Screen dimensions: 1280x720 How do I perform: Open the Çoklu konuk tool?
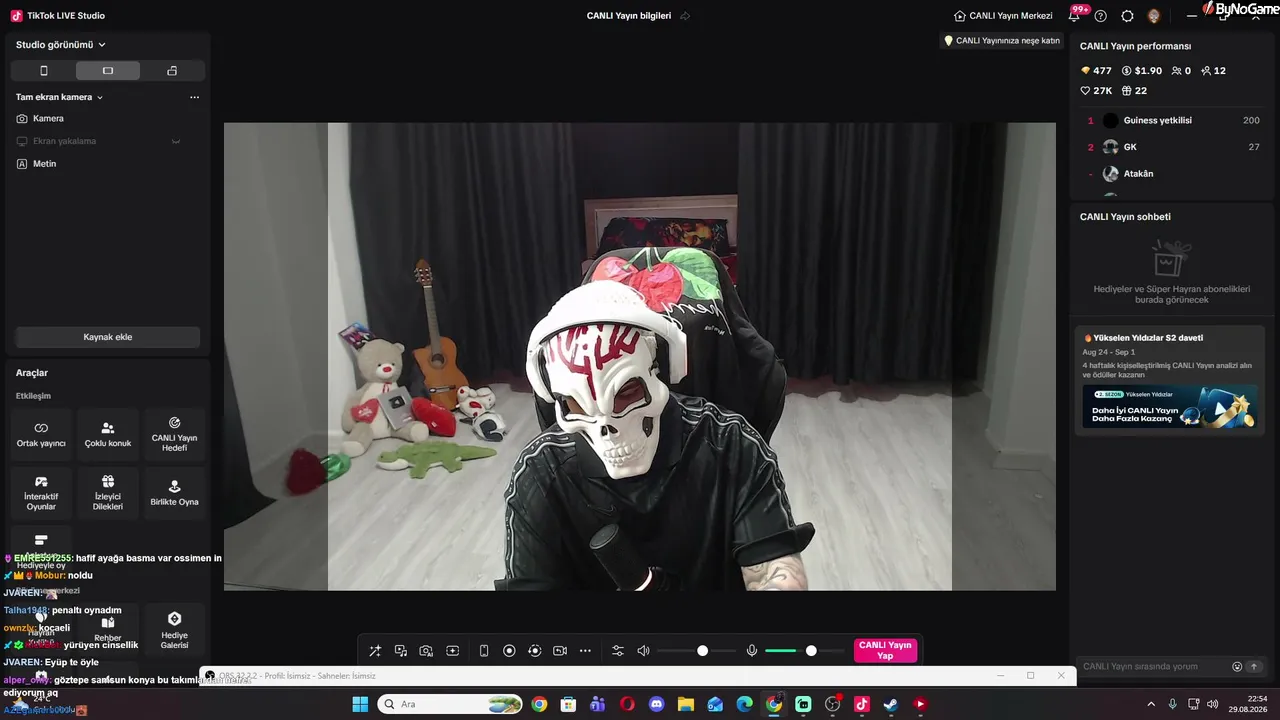click(108, 435)
